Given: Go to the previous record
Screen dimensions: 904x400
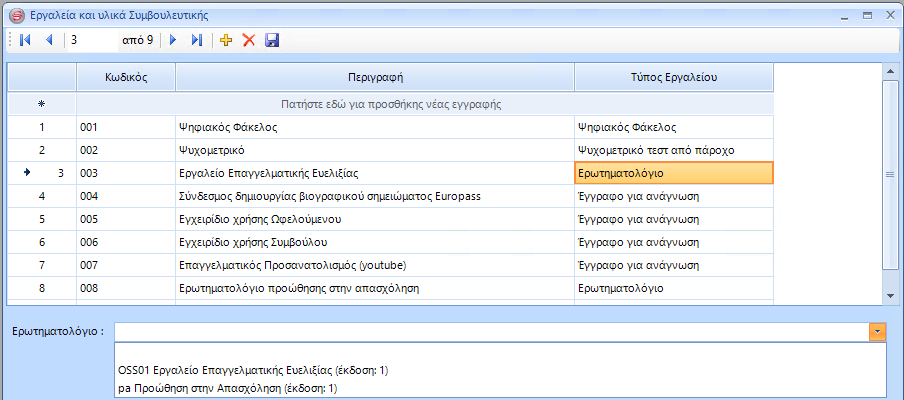Looking at the screenshot, I should point(48,40).
